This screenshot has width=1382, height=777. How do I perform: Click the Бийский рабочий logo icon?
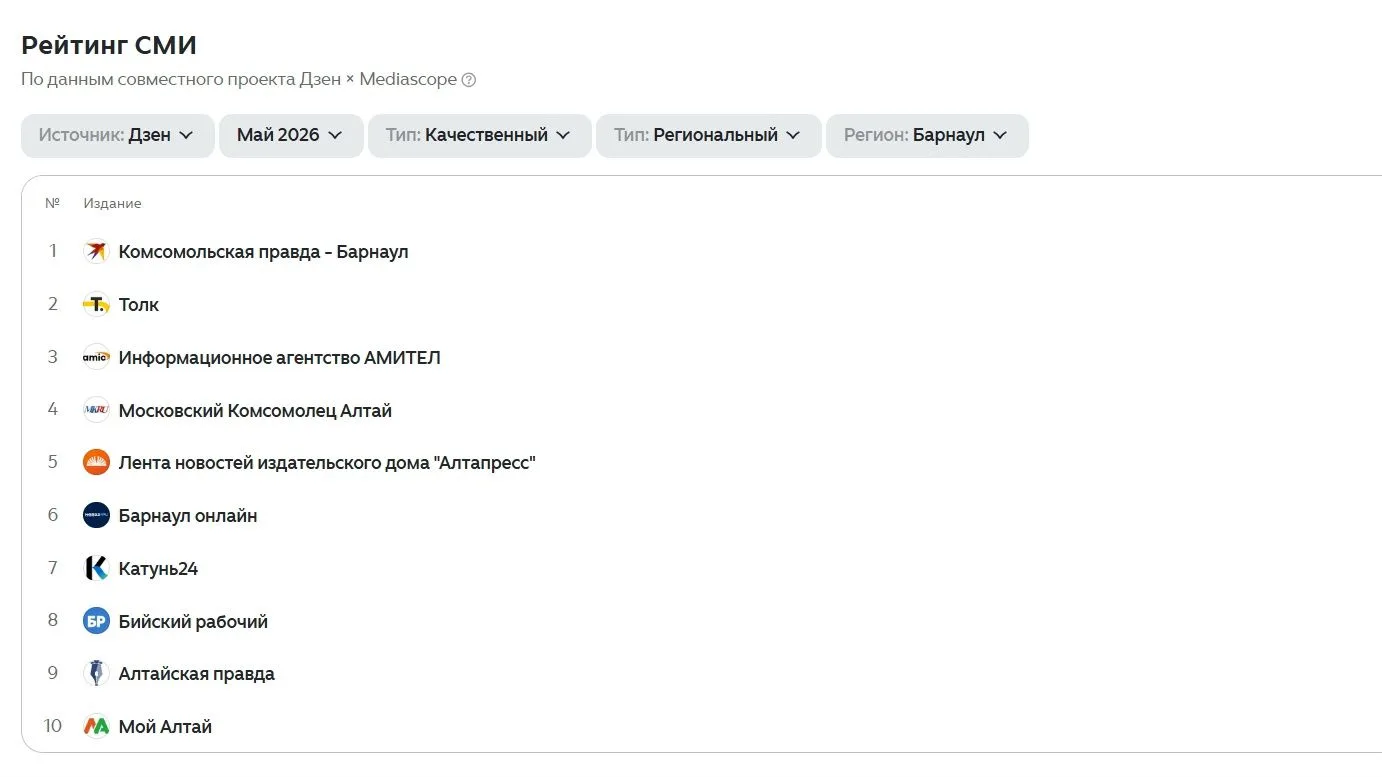tap(96, 621)
